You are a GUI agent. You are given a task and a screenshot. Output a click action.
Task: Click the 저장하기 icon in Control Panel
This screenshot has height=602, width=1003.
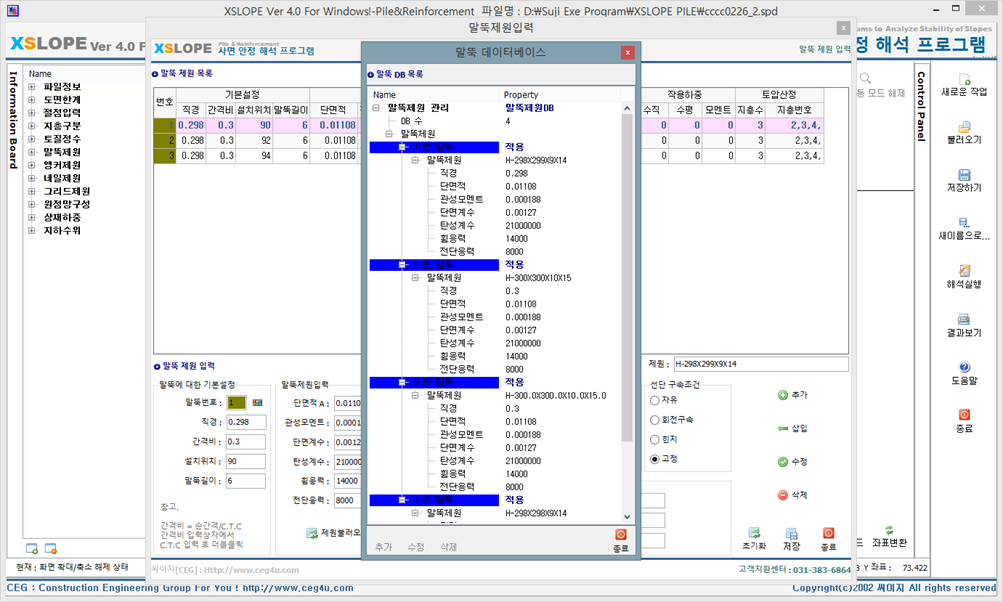964,175
